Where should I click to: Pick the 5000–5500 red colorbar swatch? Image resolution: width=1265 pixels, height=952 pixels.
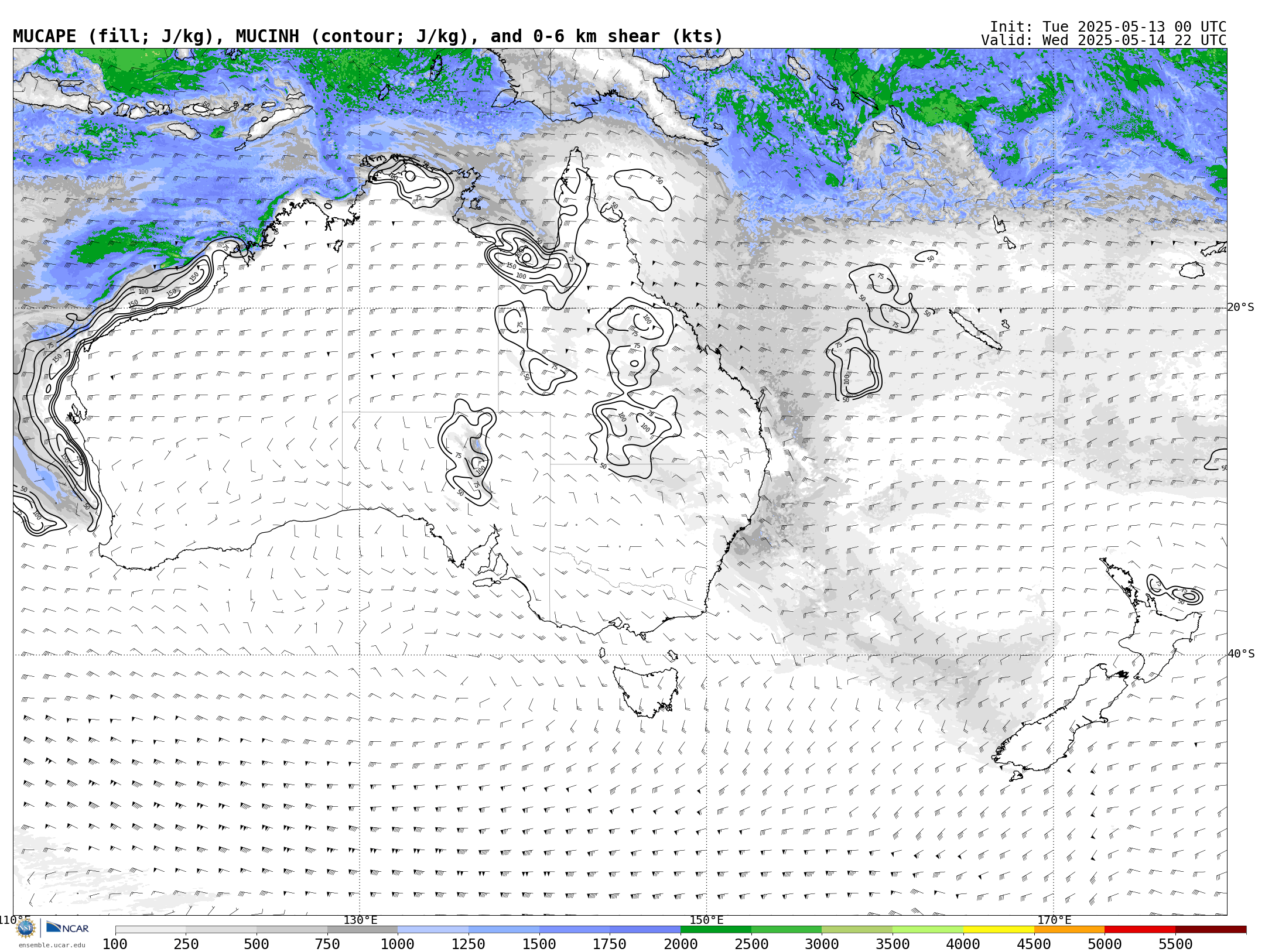1140,930
